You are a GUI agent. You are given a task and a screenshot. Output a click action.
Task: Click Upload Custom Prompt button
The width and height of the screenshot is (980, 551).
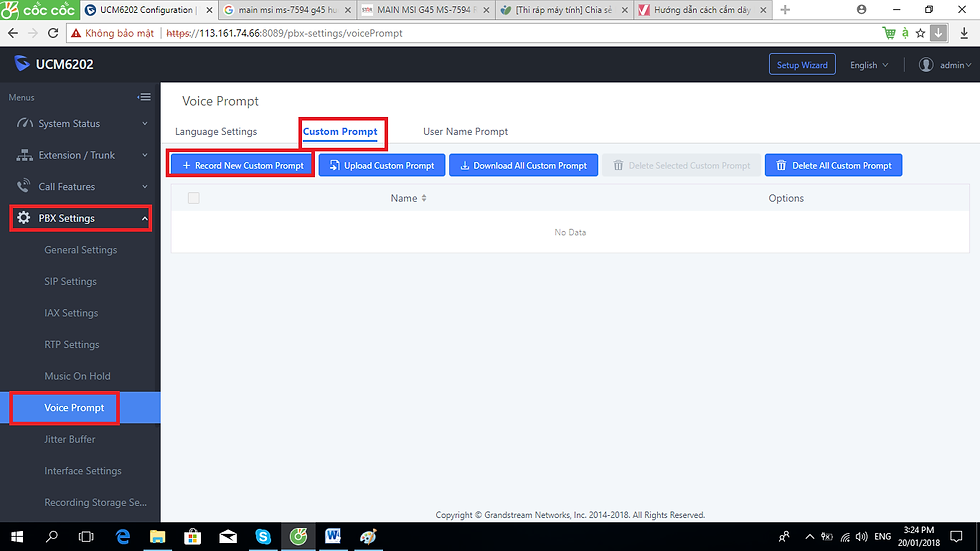(x=382, y=166)
